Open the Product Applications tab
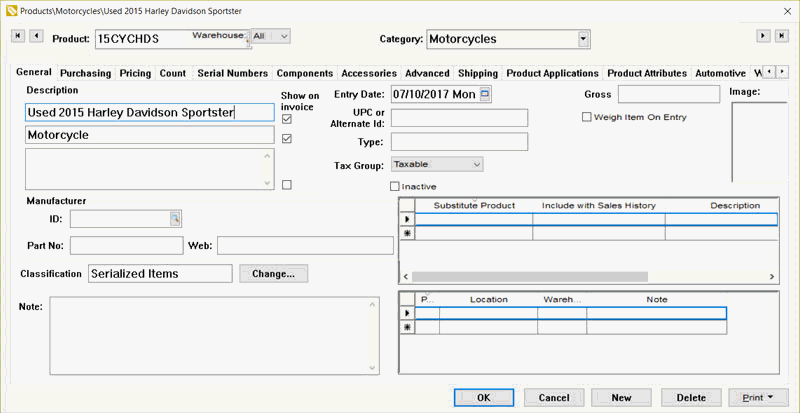Image resolution: width=800 pixels, height=413 pixels. coord(553,74)
